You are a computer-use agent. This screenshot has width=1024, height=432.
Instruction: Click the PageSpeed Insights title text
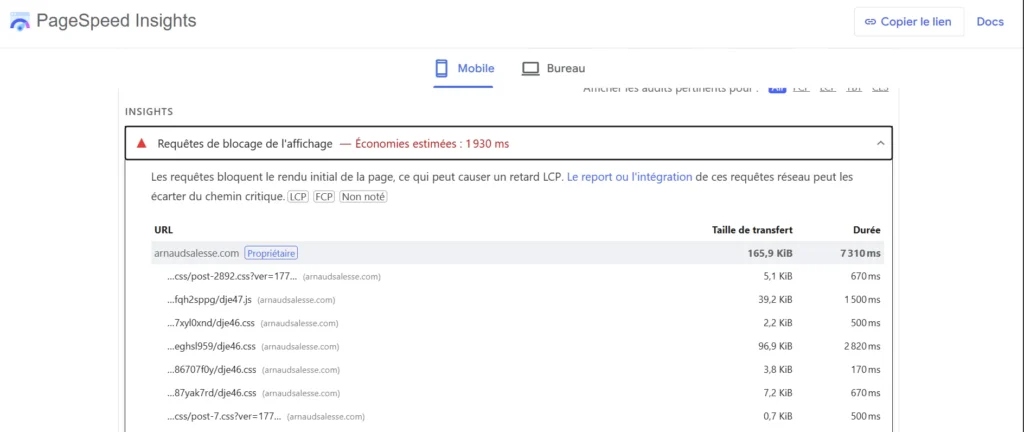point(116,21)
